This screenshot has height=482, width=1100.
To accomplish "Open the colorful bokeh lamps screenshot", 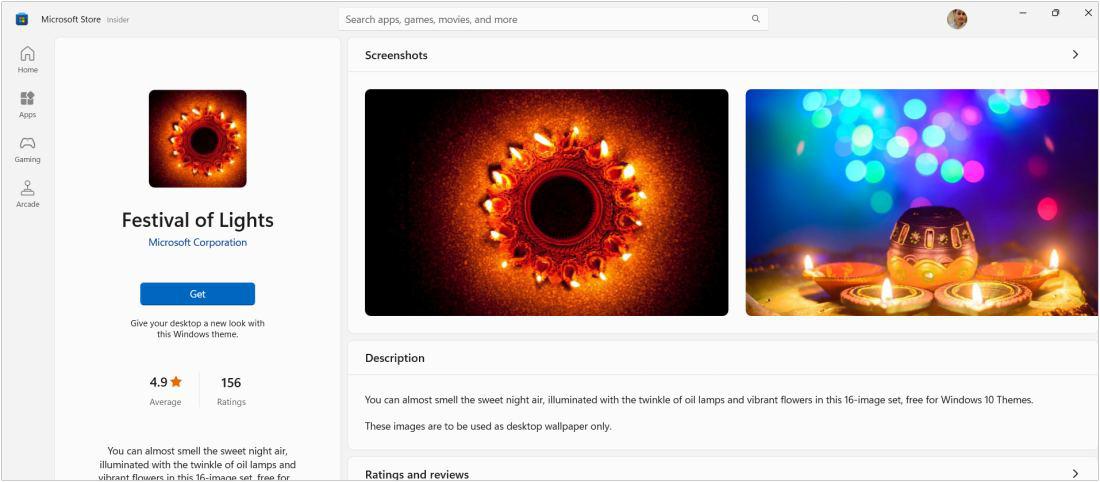I will (921, 202).
